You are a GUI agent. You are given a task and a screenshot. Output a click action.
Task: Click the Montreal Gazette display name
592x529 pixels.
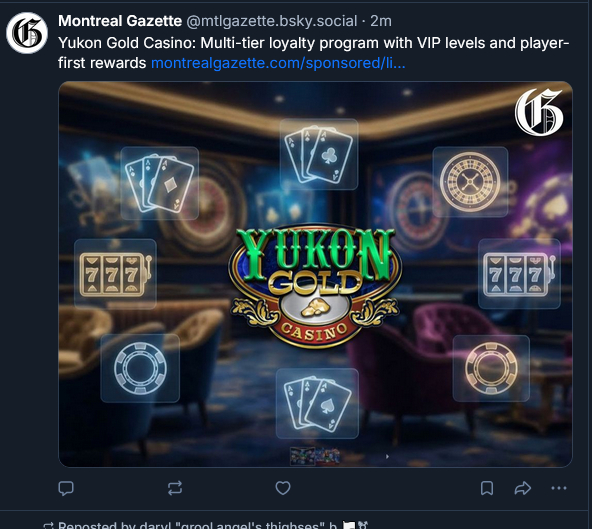coord(120,21)
